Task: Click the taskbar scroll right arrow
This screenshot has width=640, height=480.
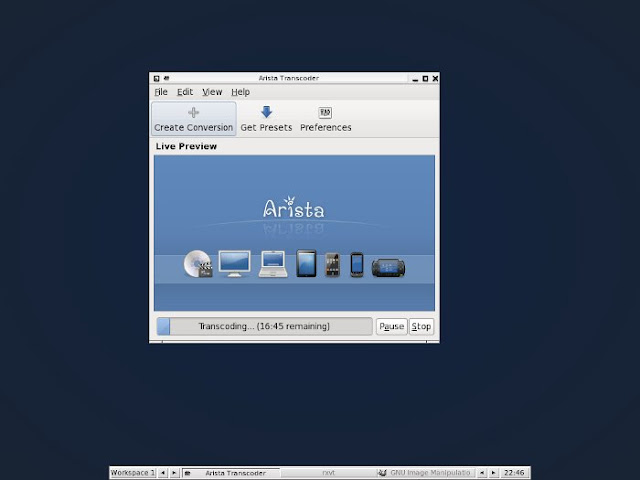Action: coord(493,473)
